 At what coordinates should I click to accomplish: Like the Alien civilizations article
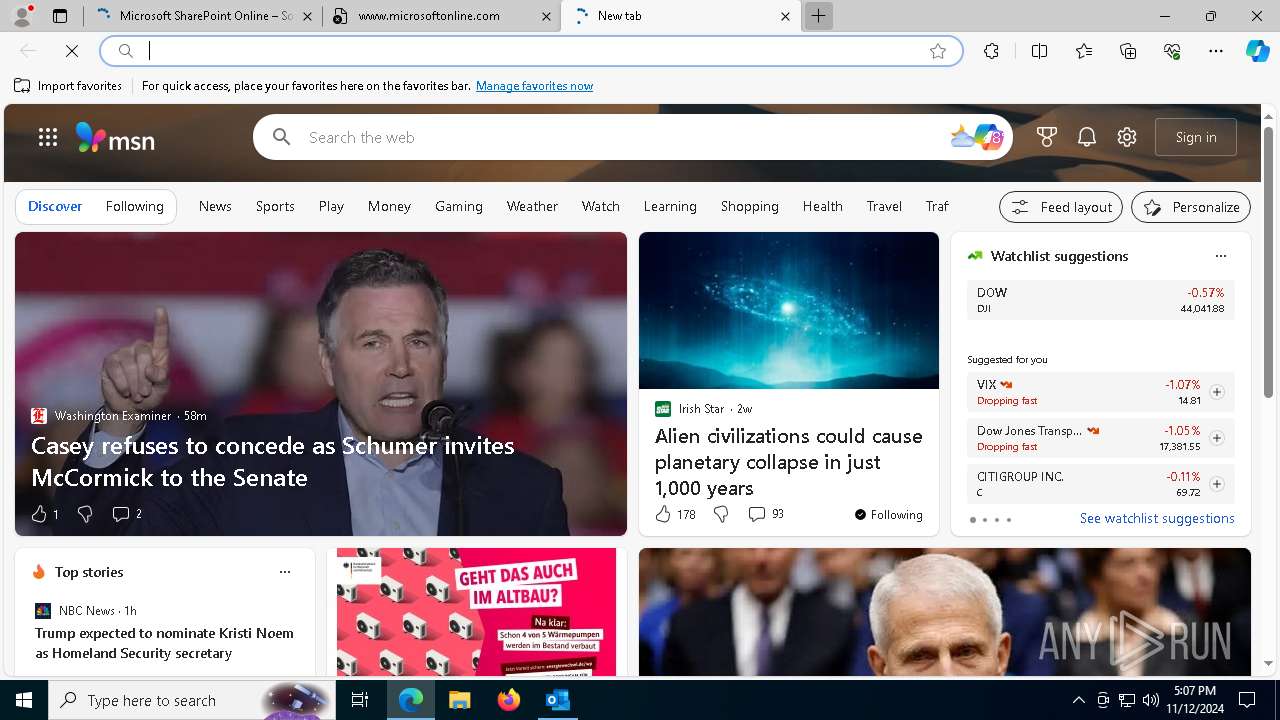[x=675, y=514]
